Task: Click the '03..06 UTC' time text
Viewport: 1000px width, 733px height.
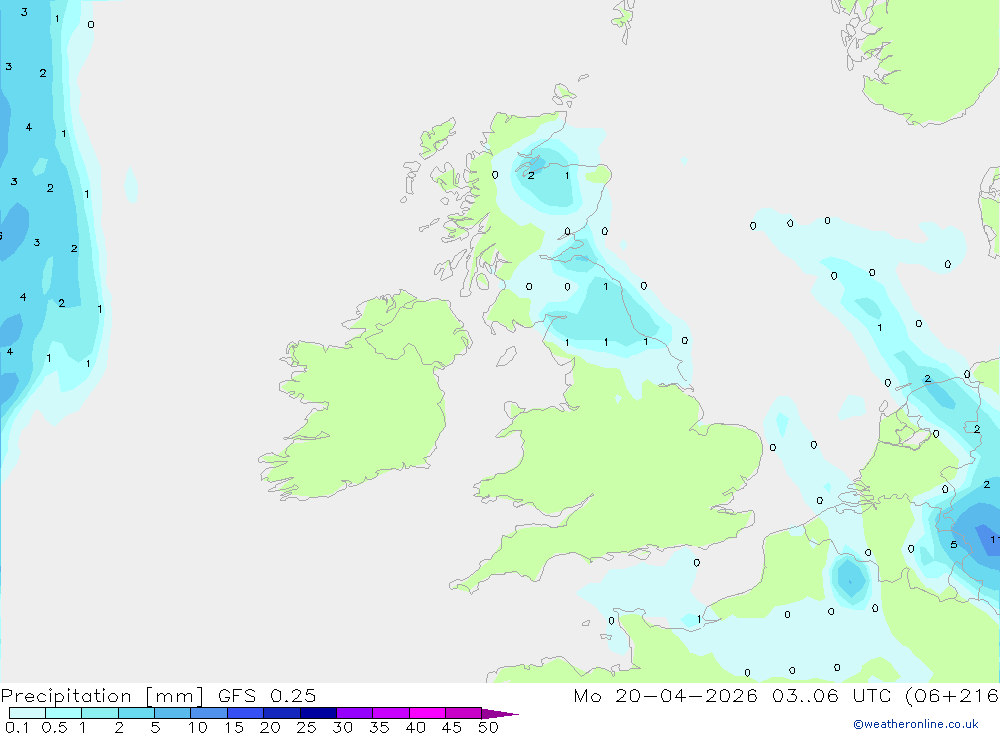Action: coord(830,695)
